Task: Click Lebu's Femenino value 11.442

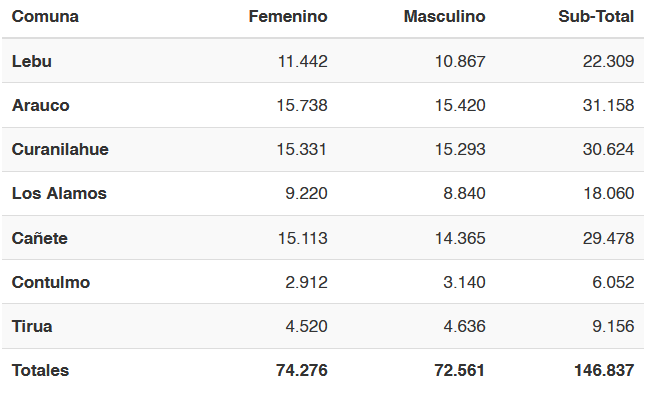Action: click(303, 61)
